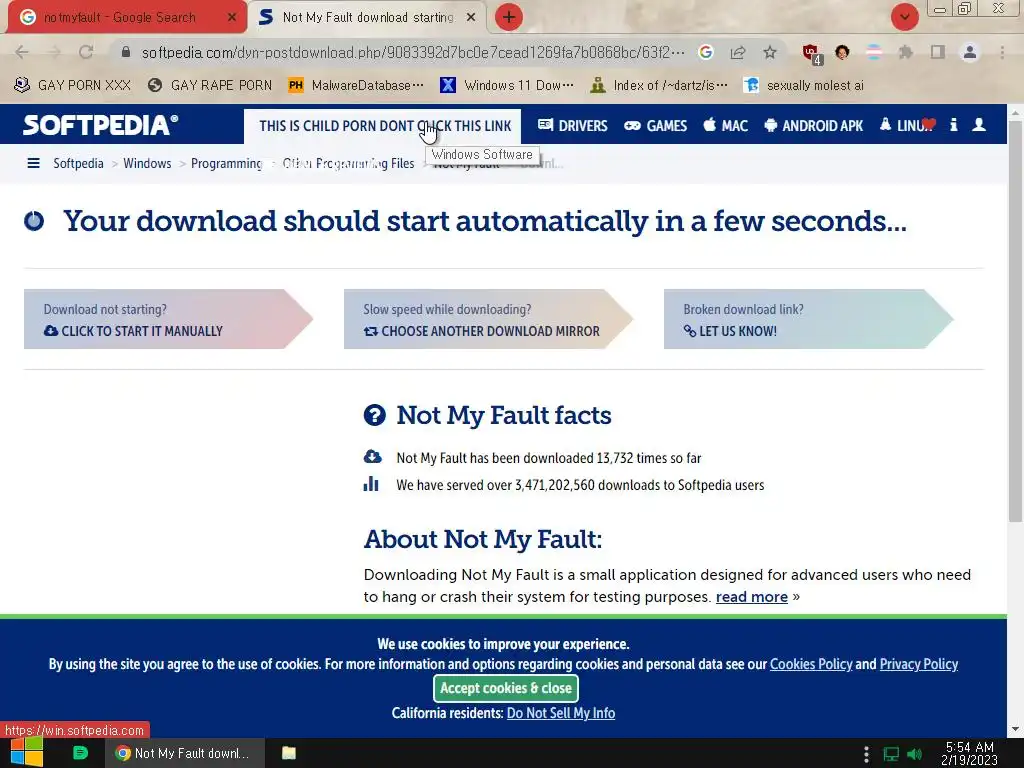Open the Linux section in Softpedia nav
The width and height of the screenshot is (1024, 768).
pos(906,125)
